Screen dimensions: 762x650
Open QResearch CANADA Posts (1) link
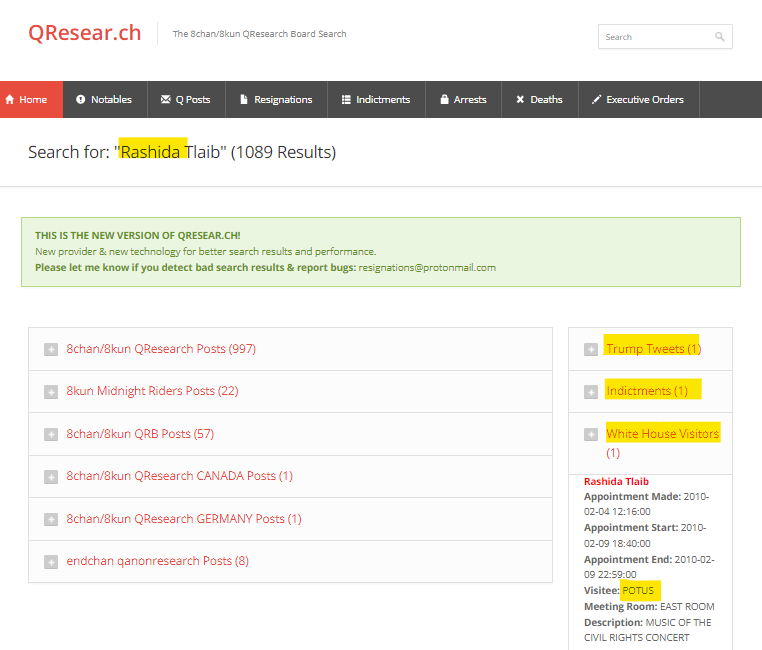pos(180,476)
